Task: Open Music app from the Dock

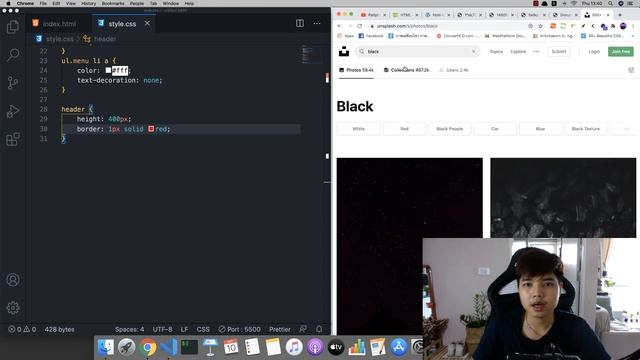Action: (294, 347)
